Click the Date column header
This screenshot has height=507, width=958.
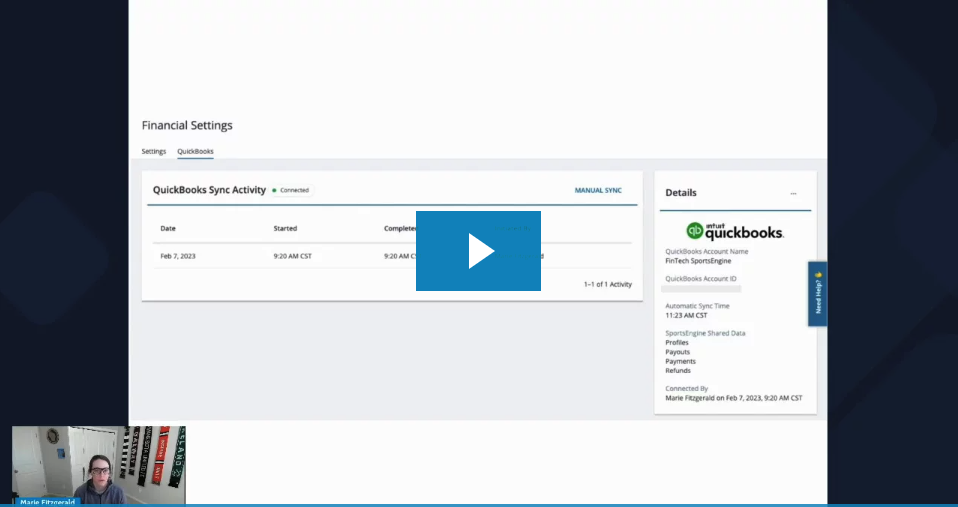[x=168, y=228]
